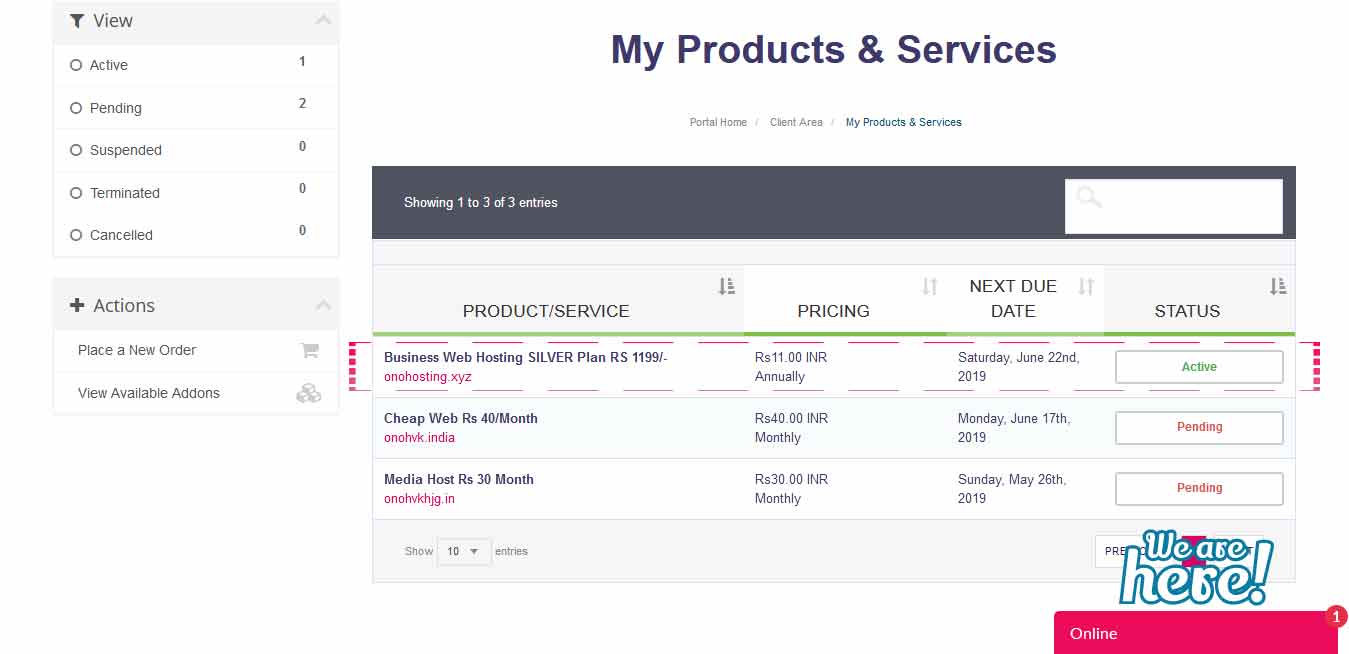The image size is (1349, 654).
Task: Click sort arrows icon in Pricing column
Action: click(x=930, y=287)
